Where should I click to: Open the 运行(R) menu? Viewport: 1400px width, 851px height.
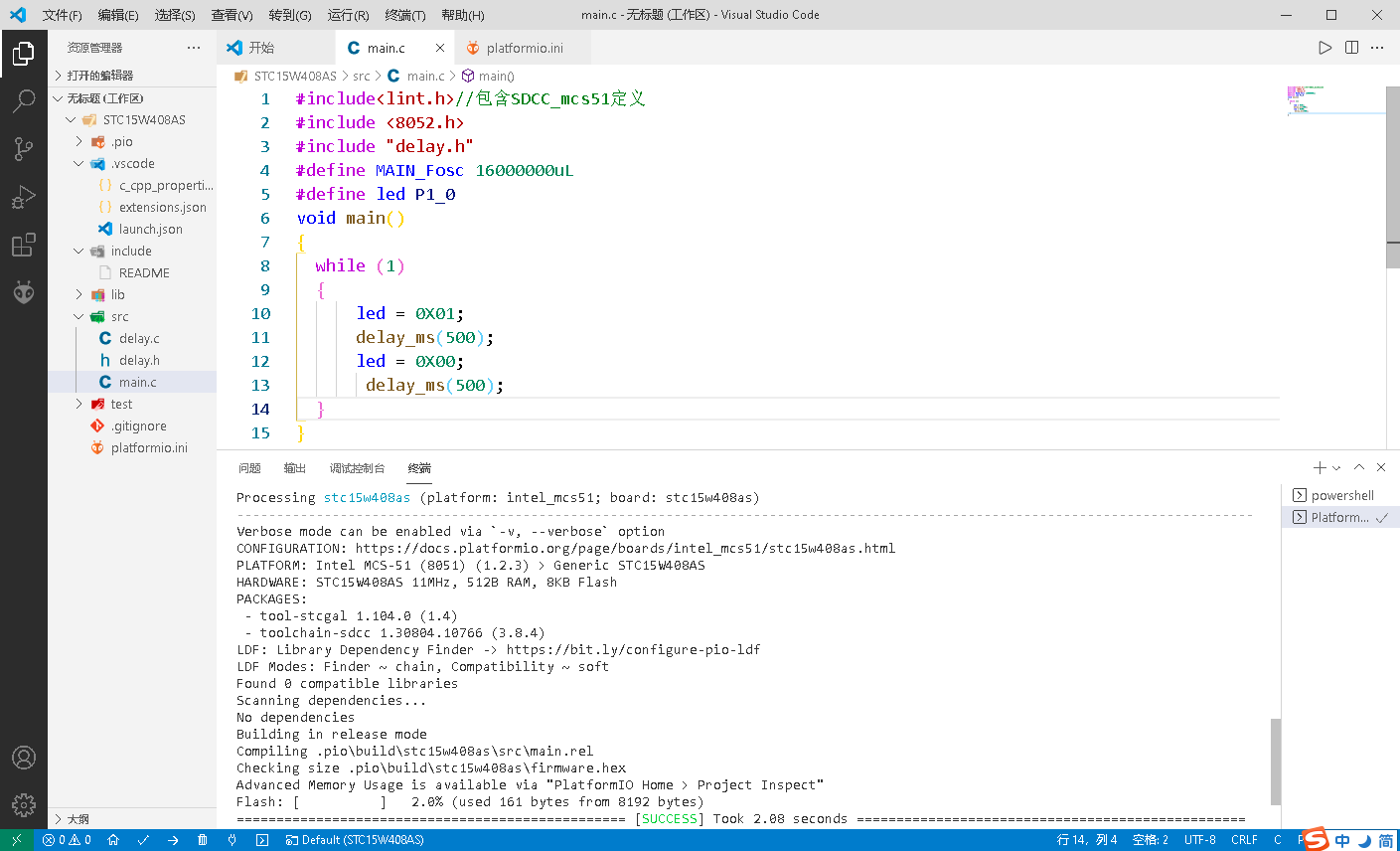pyautogui.click(x=348, y=15)
